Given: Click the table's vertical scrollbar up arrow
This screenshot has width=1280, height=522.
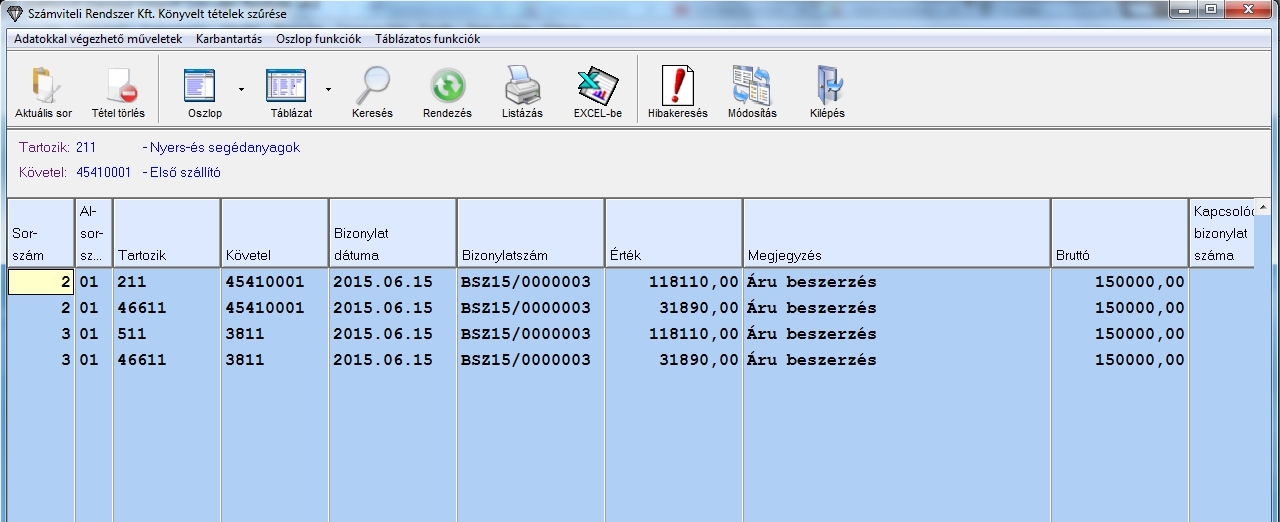Looking at the screenshot, I should [1264, 208].
